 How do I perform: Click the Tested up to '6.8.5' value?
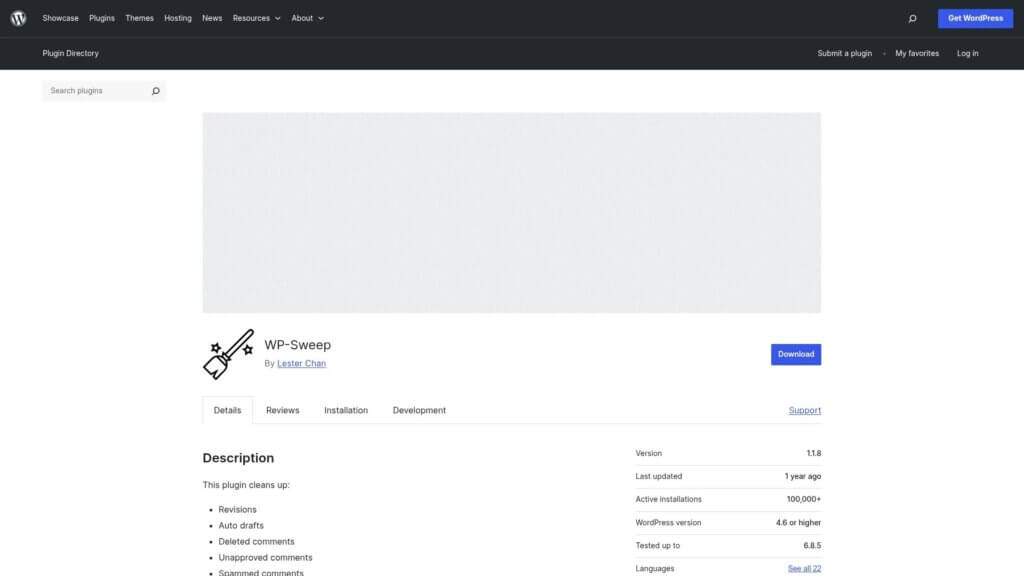pos(812,545)
